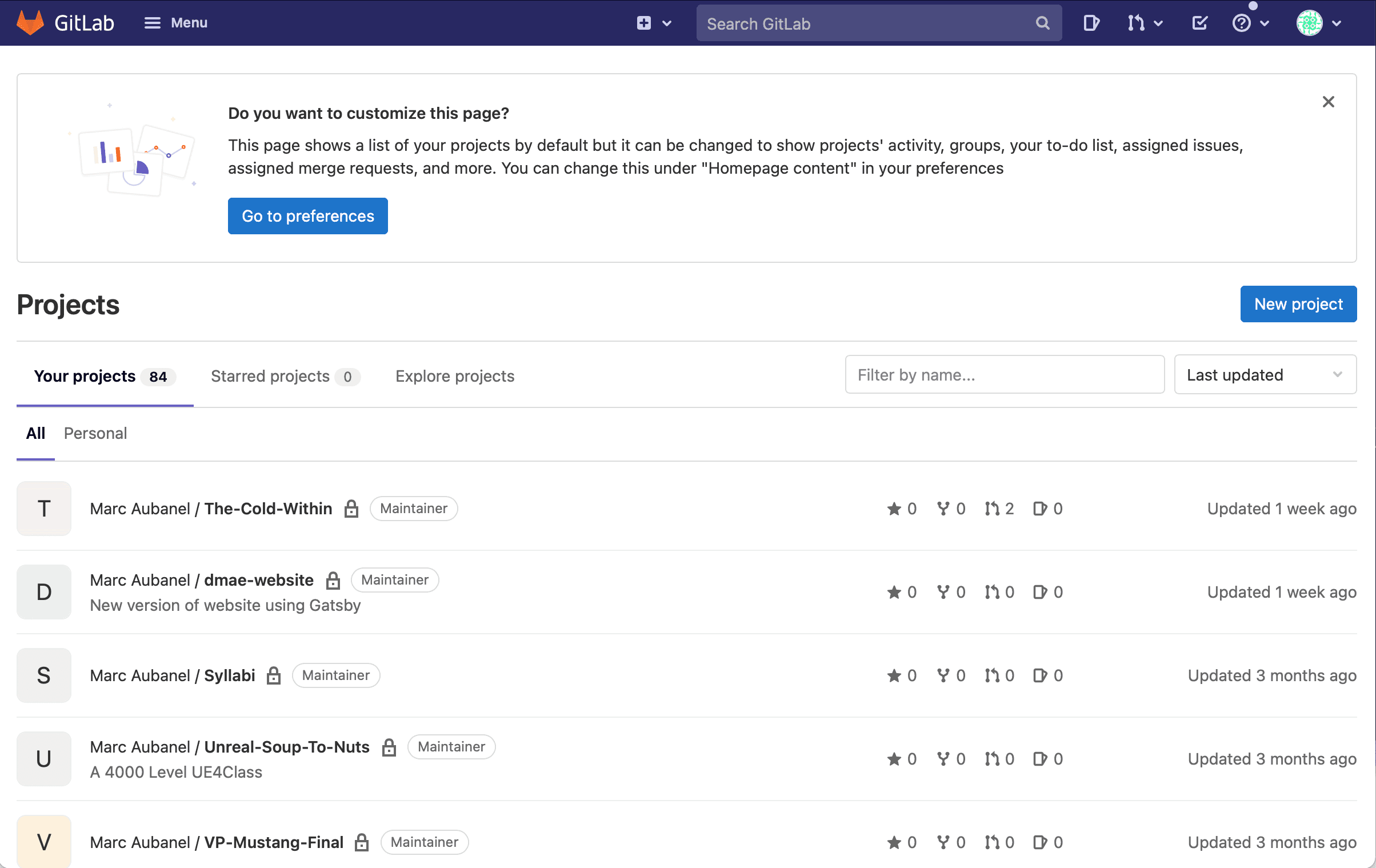Viewport: 1376px width, 868px height.
Task: Open issues icon for dmae-website
Action: 1040,592
